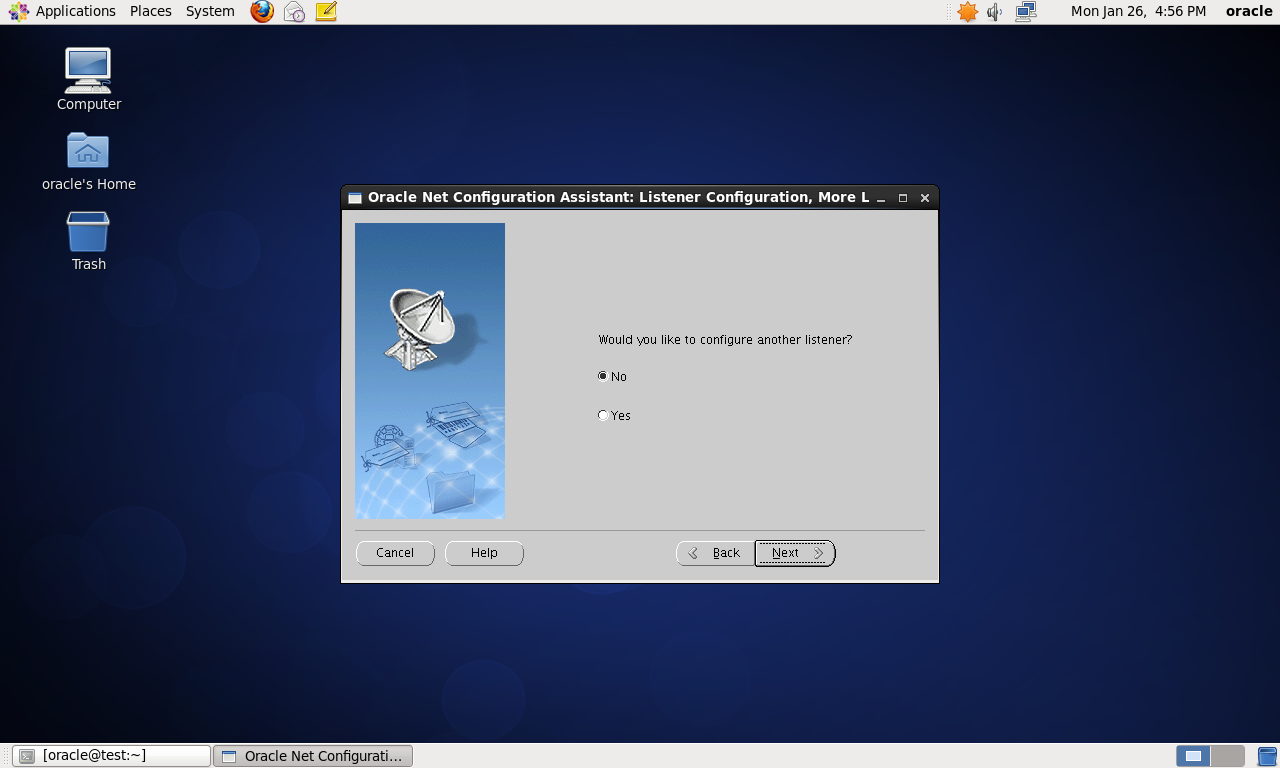This screenshot has width=1280, height=768.
Task: Open the volume control icon
Action: coord(995,12)
